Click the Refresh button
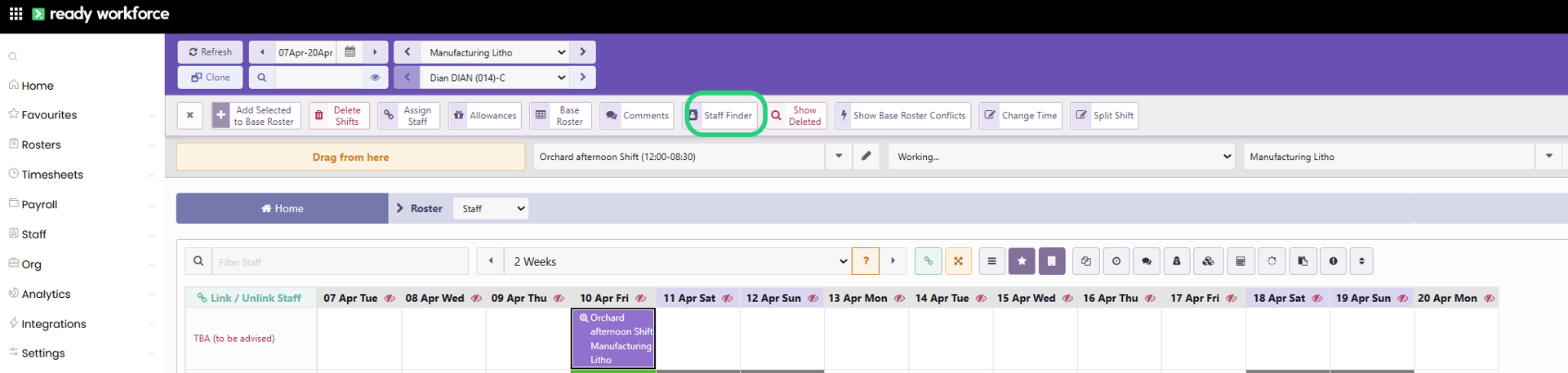1568x373 pixels. [210, 52]
